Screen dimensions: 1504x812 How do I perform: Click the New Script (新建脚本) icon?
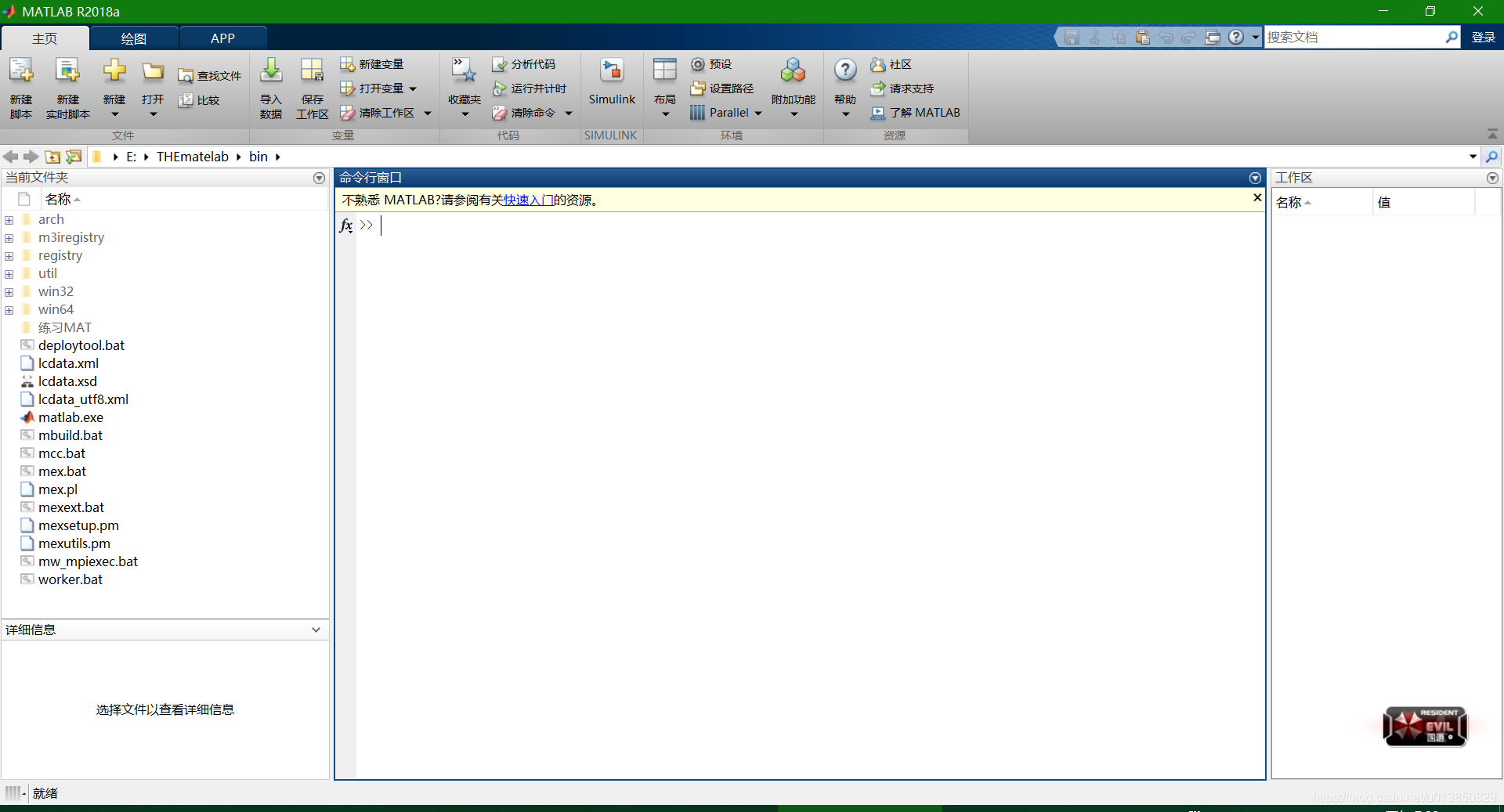tap(21, 71)
